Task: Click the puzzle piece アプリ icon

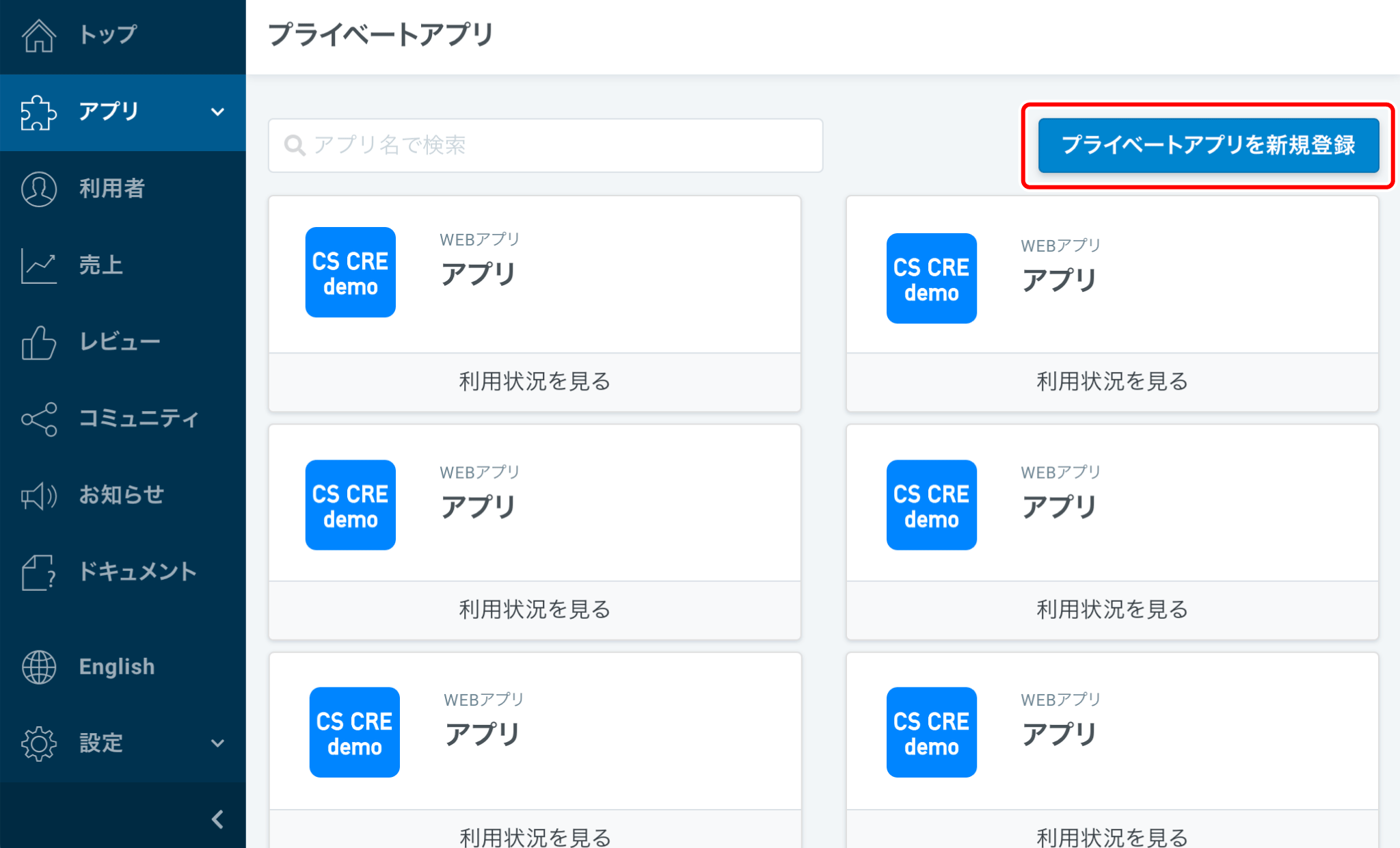Action: 39,112
